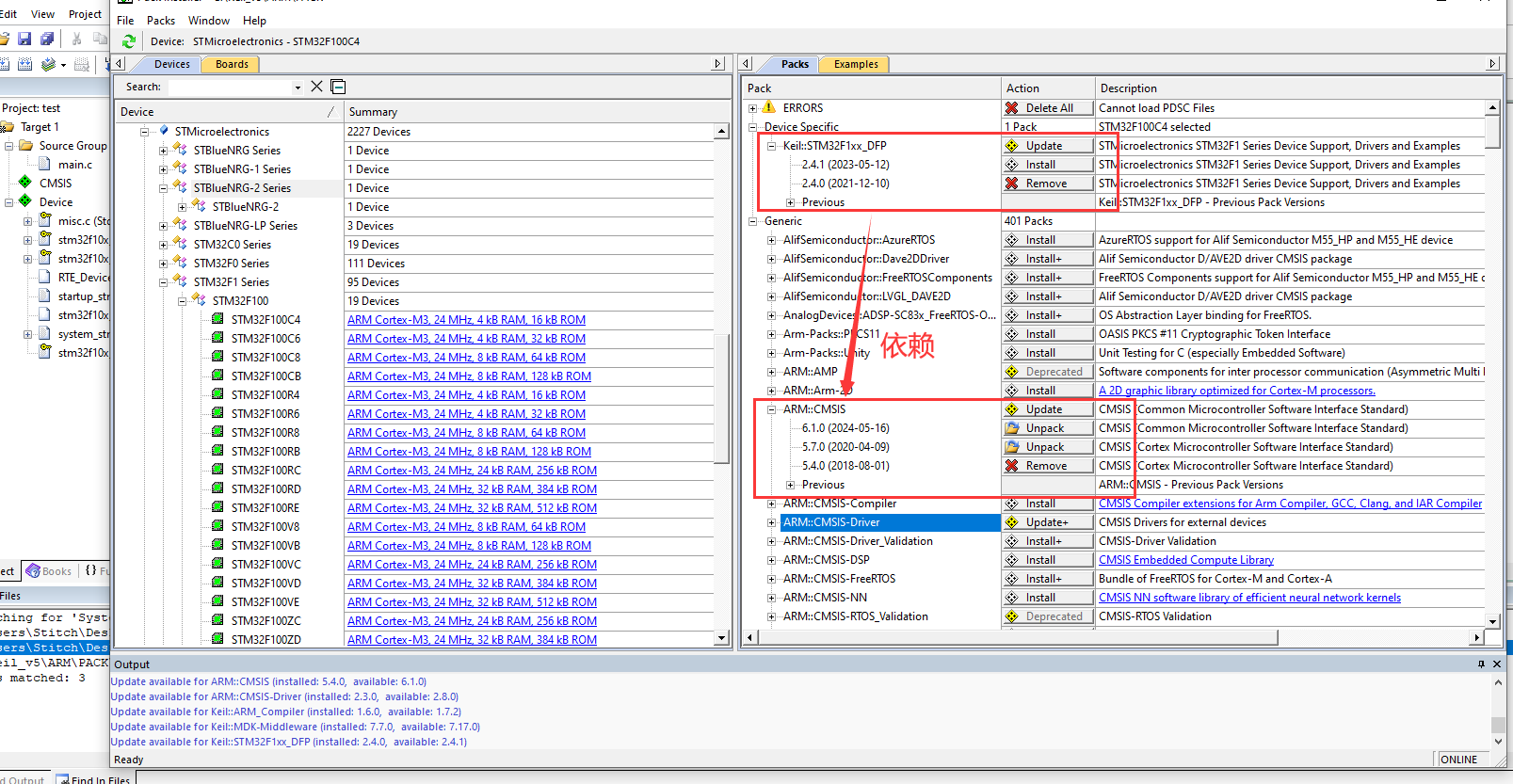Click the Find In Files tab icon

pyautogui.click(x=62, y=779)
